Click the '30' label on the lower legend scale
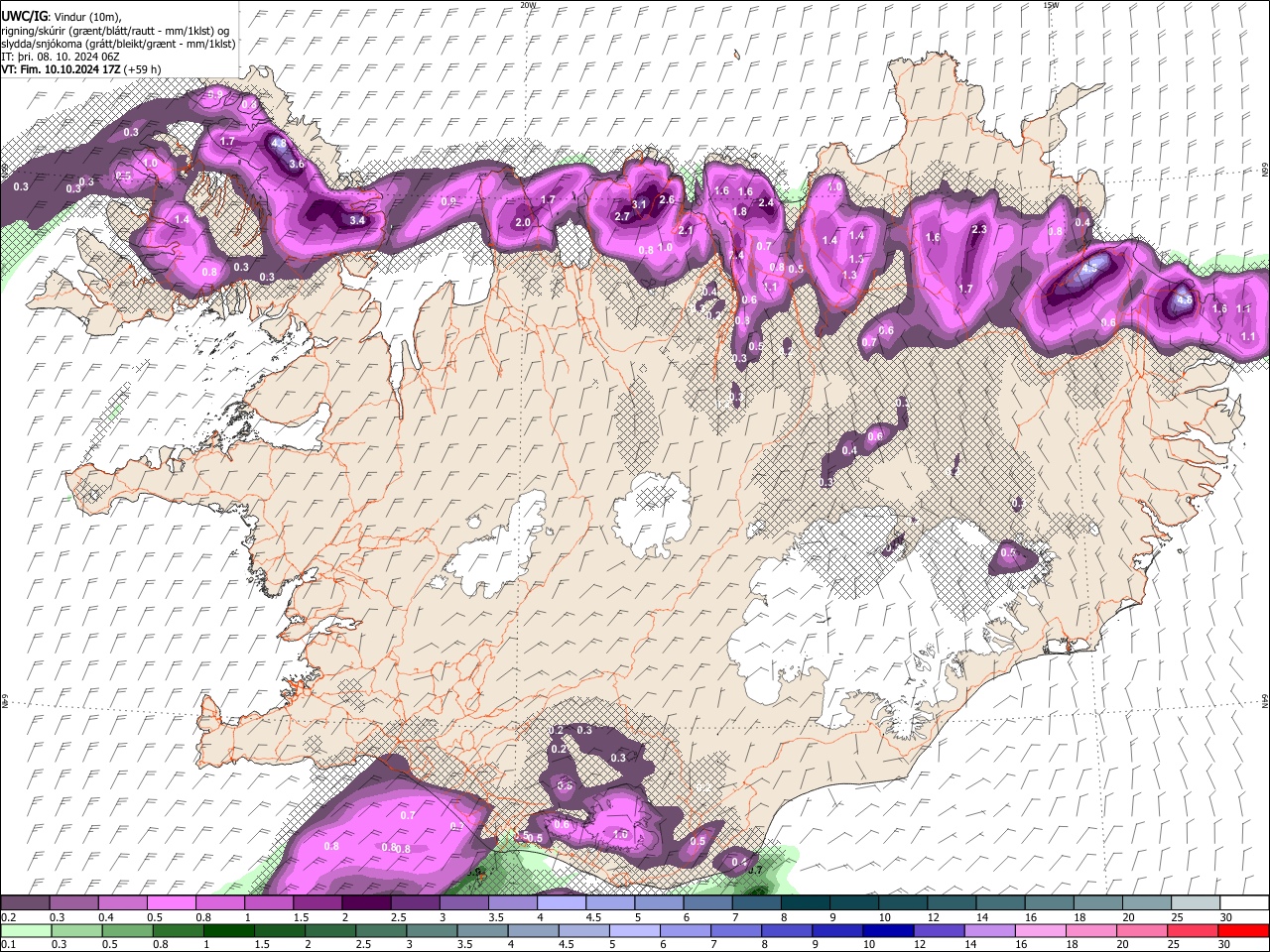The width and height of the screenshot is (1270, 952). [1226, 945]
